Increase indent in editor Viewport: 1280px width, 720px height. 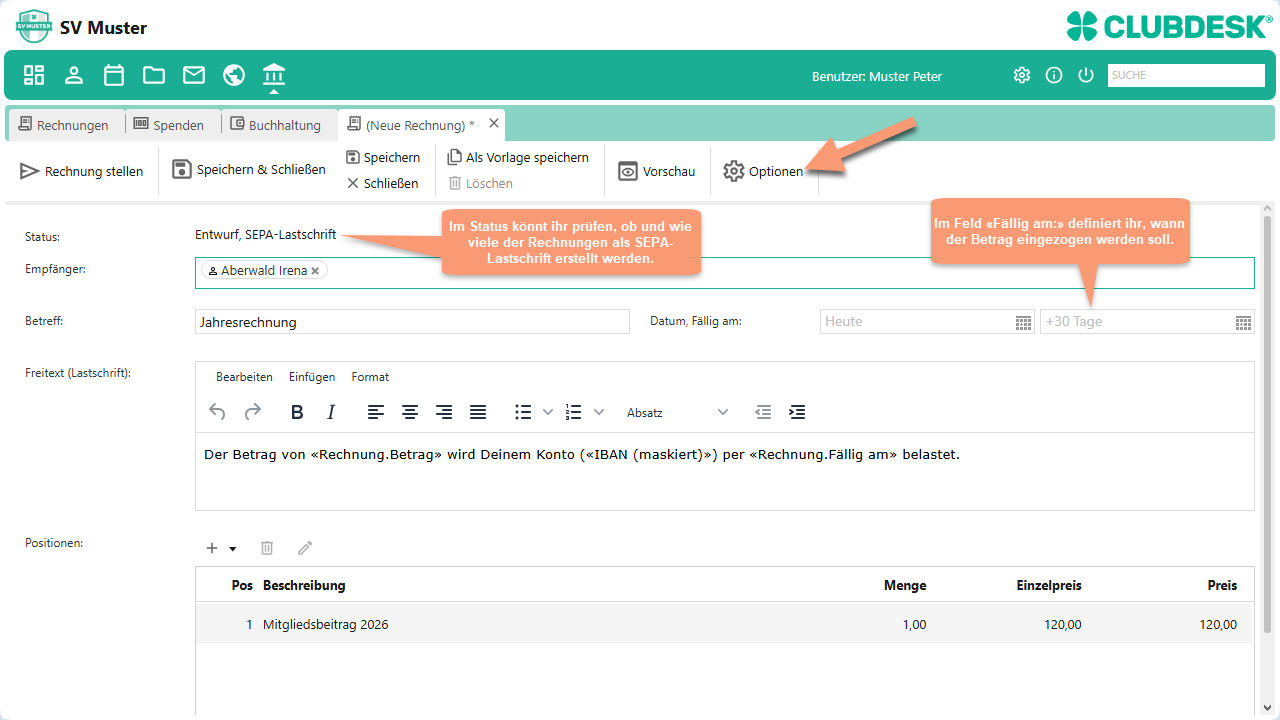coord(797,412)
